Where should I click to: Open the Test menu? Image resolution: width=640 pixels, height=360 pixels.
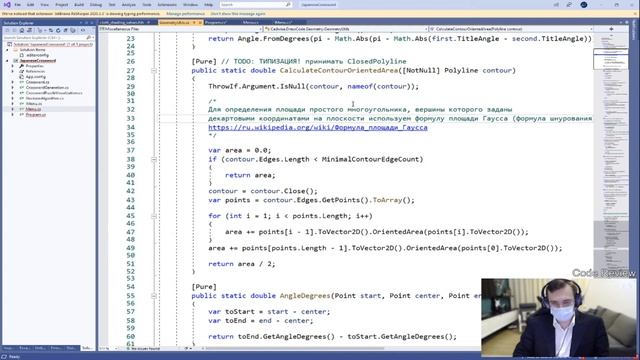[x=112, y=4]
